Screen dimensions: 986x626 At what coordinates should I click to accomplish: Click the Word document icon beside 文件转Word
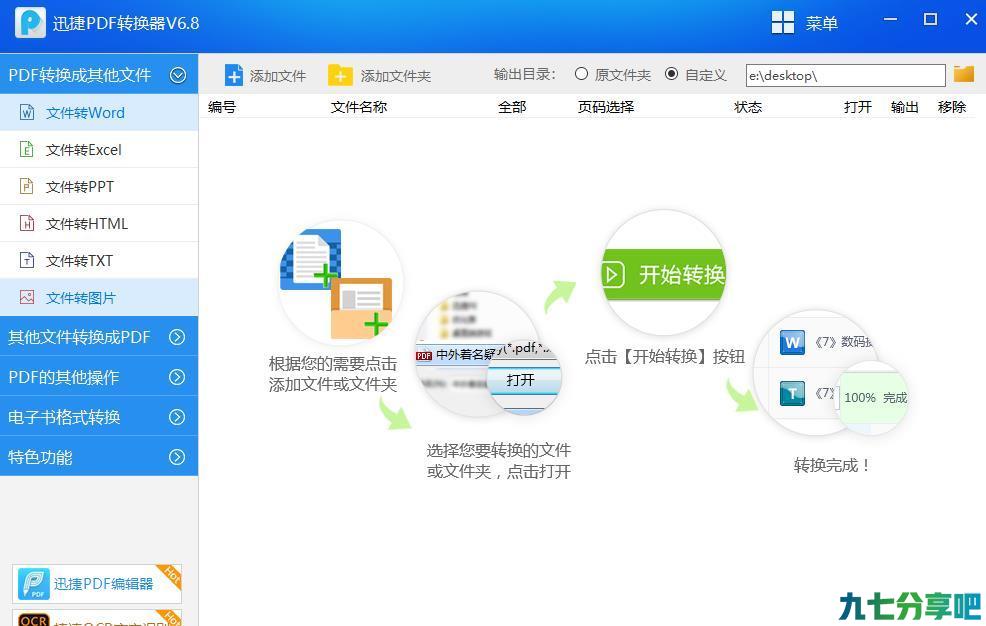coord(27,113)
